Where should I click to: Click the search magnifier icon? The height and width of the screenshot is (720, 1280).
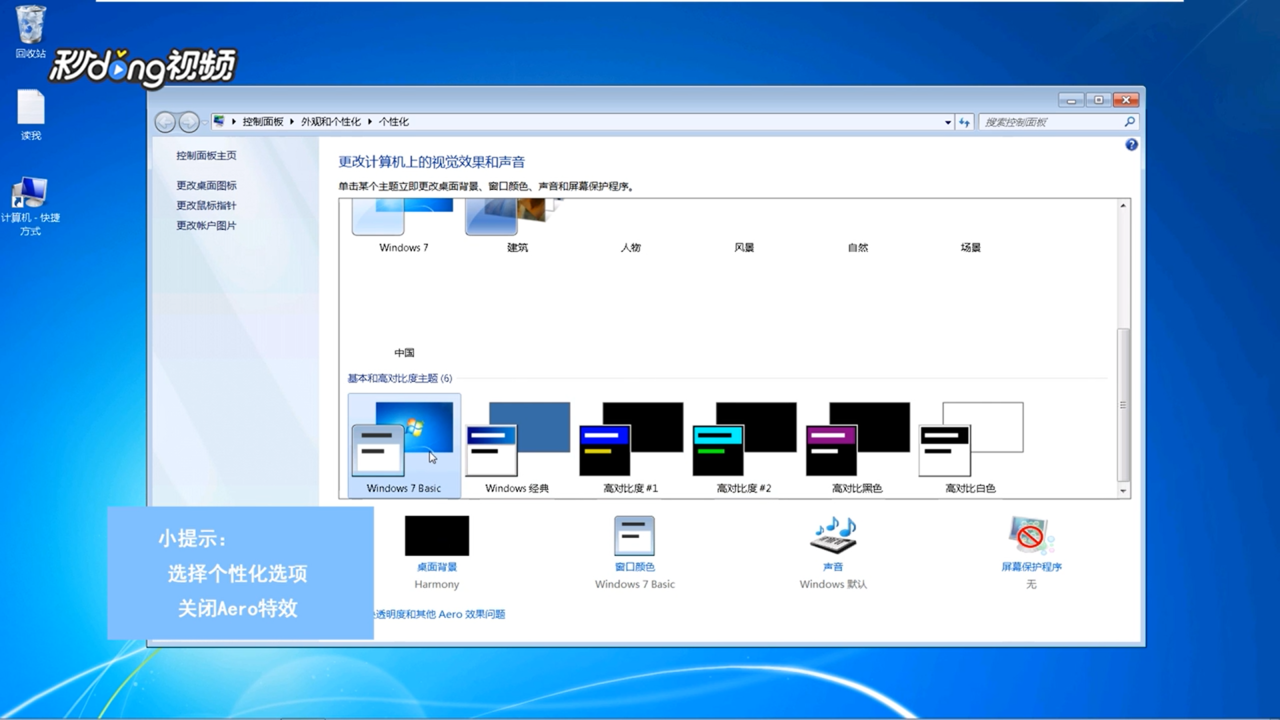(1130, 122)
